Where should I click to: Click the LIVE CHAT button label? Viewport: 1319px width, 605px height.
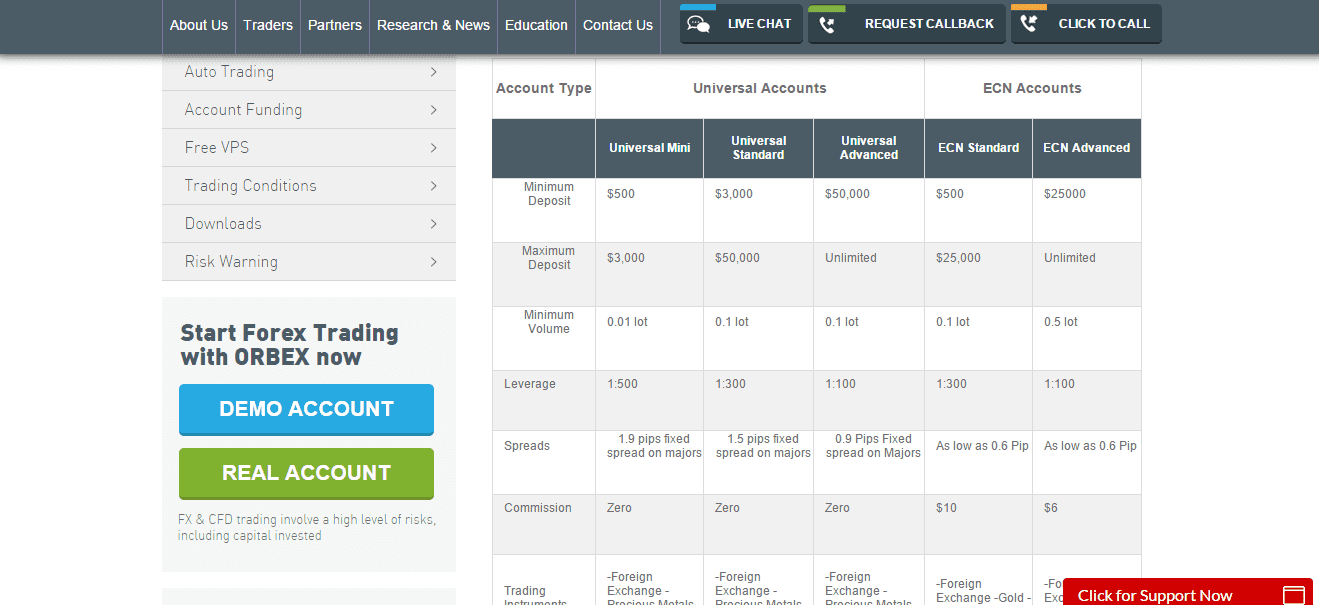coord(759,24)
